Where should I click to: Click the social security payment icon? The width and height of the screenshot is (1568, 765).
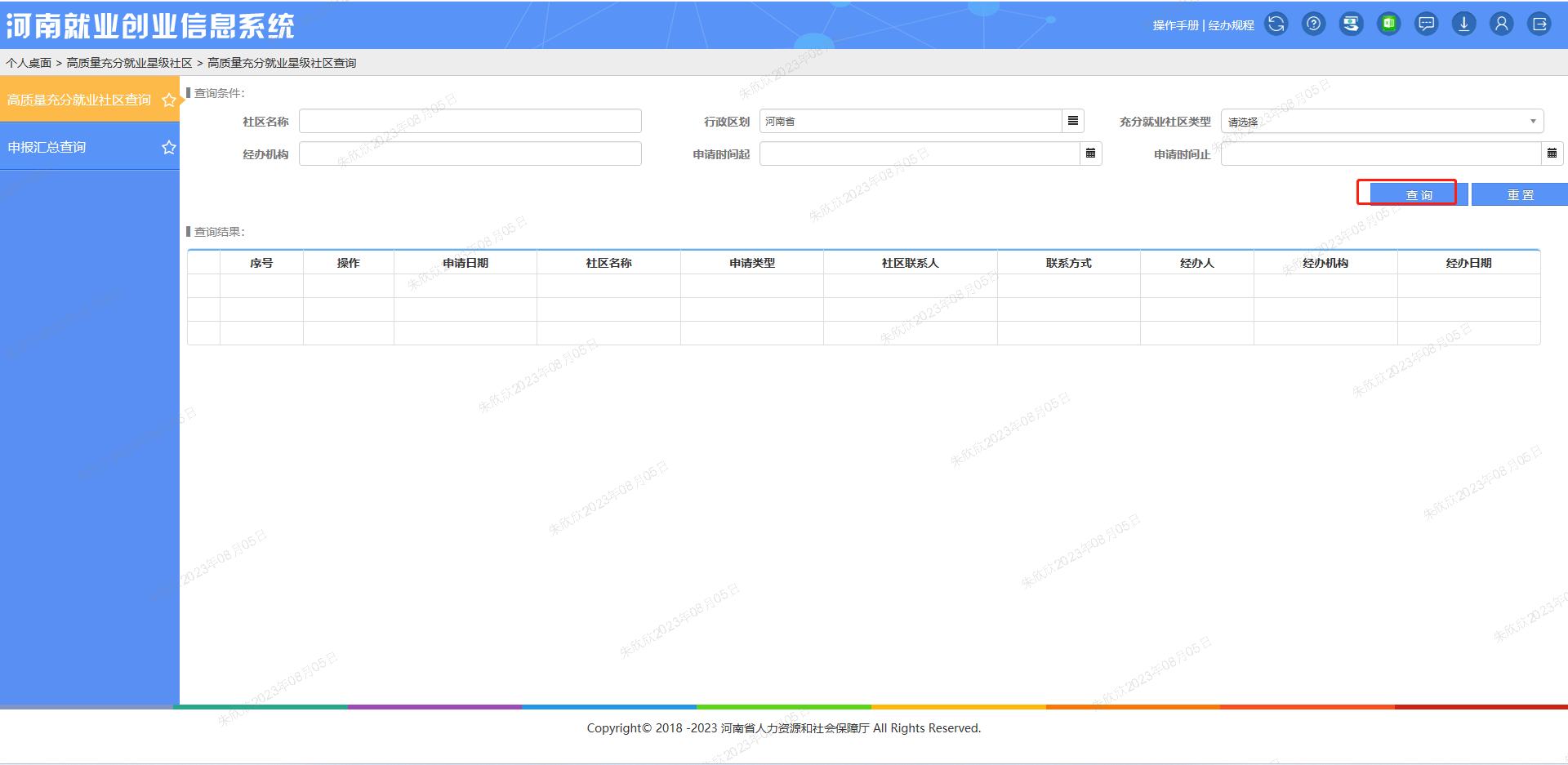click(1351, 24)
